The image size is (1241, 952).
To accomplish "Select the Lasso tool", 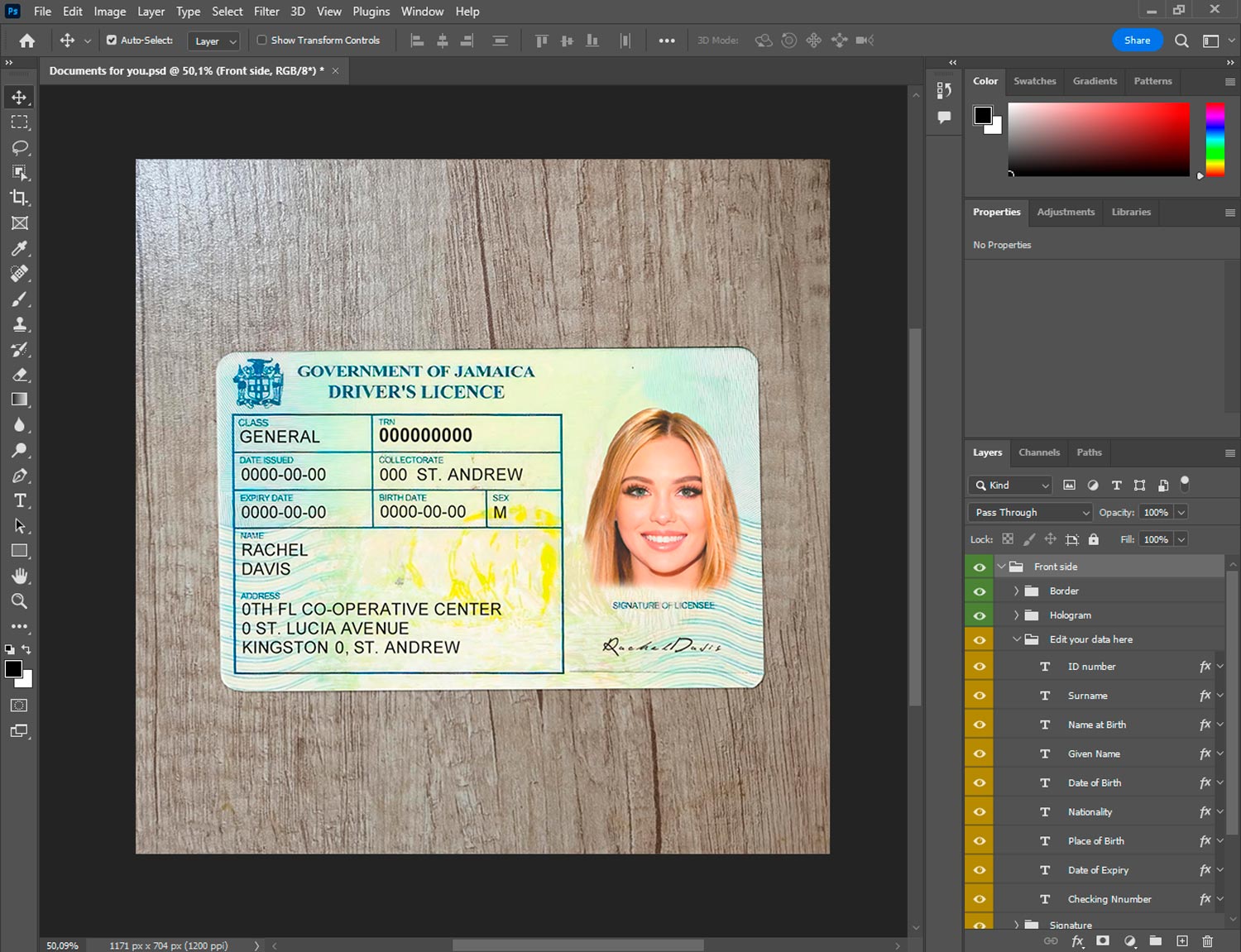I will [x=19, y=147].
